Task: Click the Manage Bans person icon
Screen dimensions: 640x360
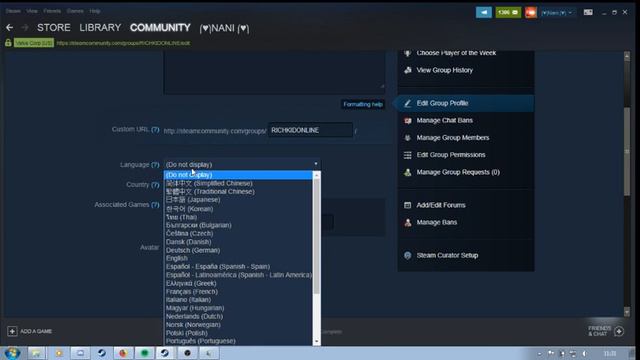Action: pyautogui.click(x=407, y=222)
